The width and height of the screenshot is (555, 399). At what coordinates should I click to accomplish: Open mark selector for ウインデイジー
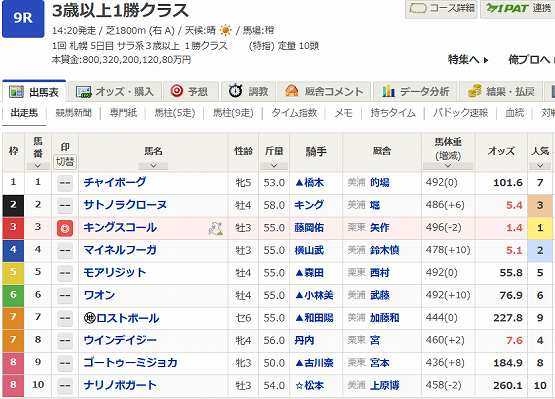pyautogui.click(x=65, y=340)
